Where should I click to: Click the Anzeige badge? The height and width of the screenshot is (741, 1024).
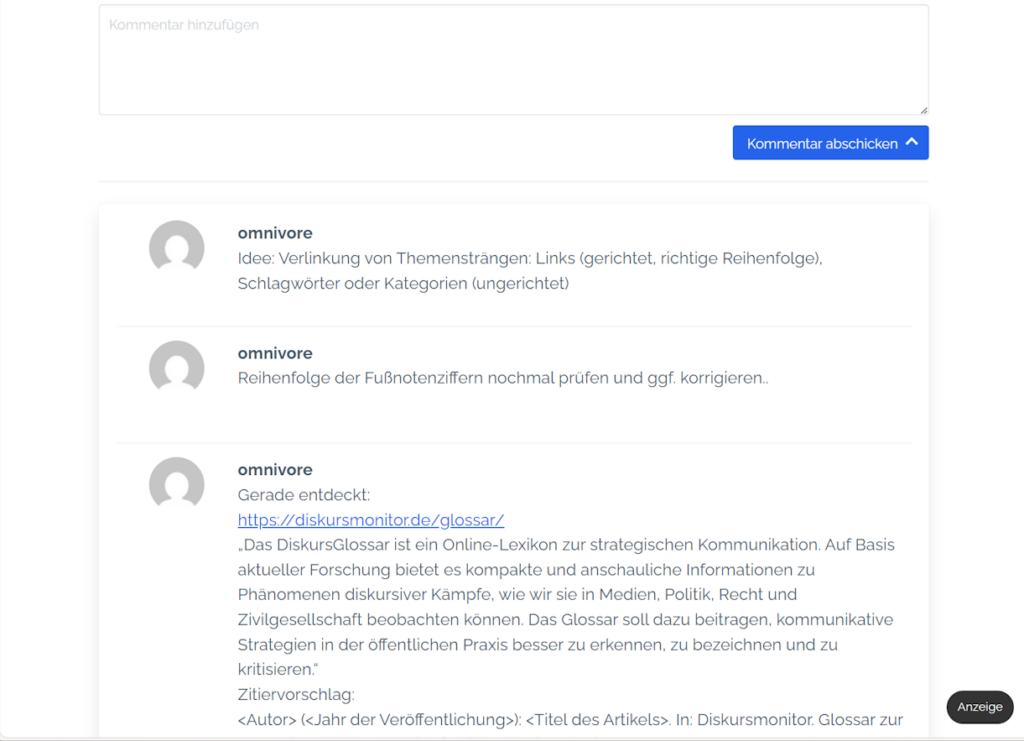(x=979, y=707)
